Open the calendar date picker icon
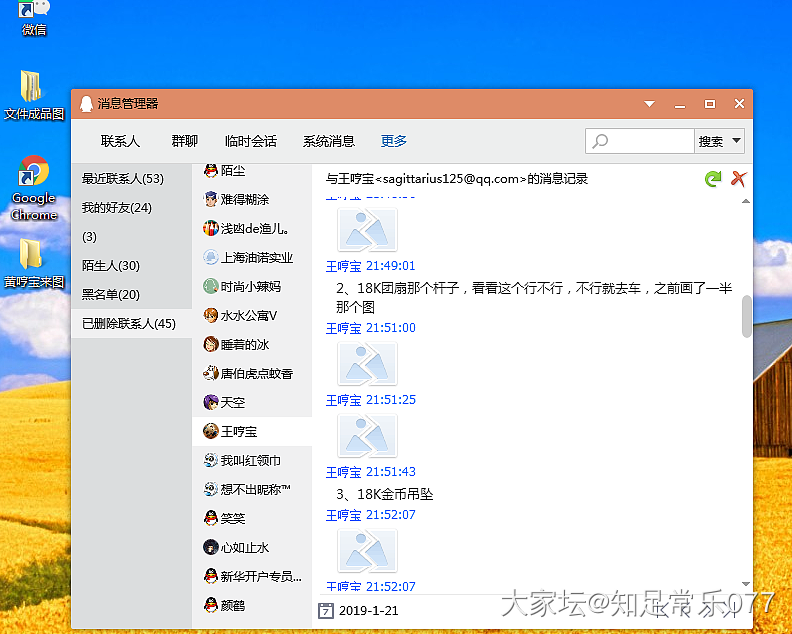792x634 pixels. pyautogui.click(x=326, y=610)
